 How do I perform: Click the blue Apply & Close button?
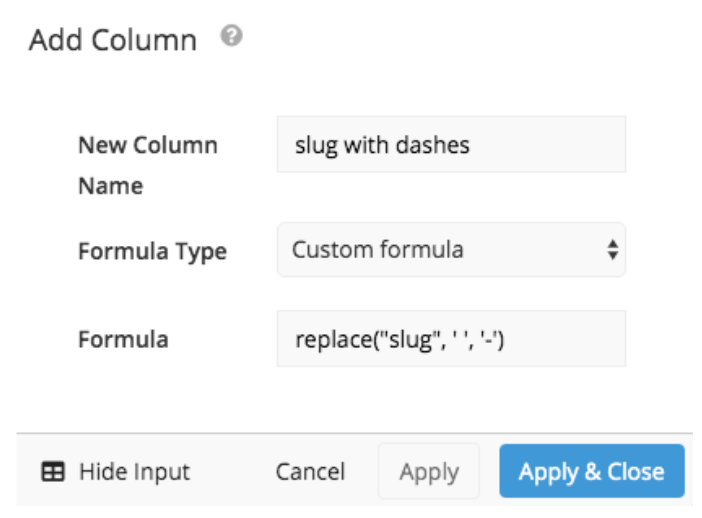pyautogui.click(x=592, y=471)
